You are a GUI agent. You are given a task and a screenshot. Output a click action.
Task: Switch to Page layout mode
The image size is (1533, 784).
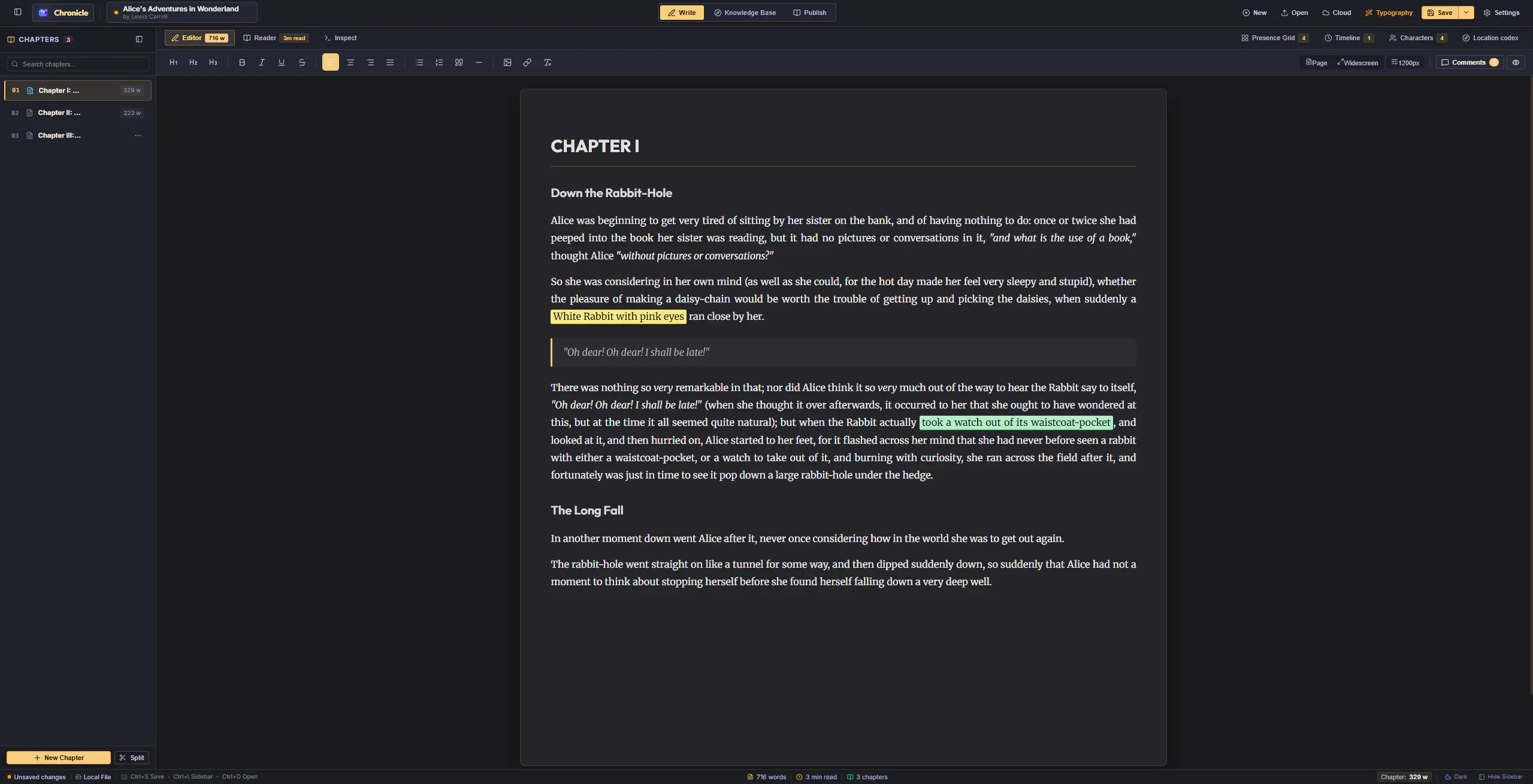(1317, 62)
